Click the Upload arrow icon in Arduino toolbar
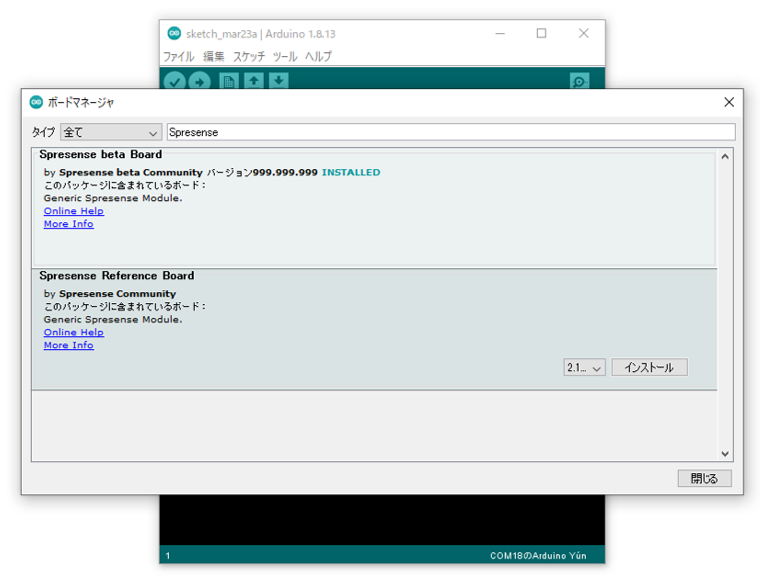760x578 pixels. [x=199, y=80]
